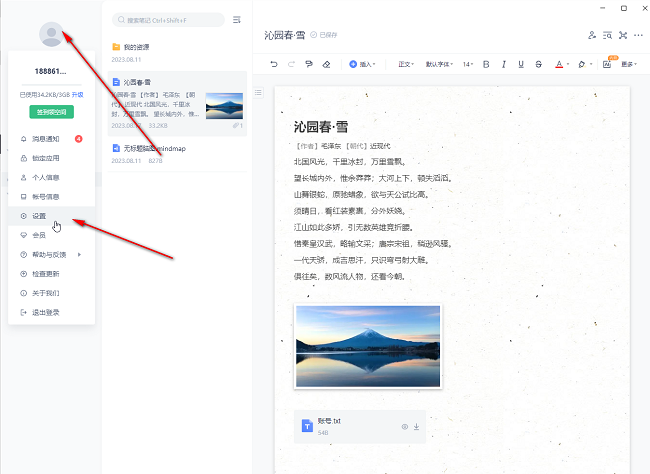The width and height of the screenshot is (650, 474).
Task: Open the 无标题脑图.mindmap note
Action: 177,154
